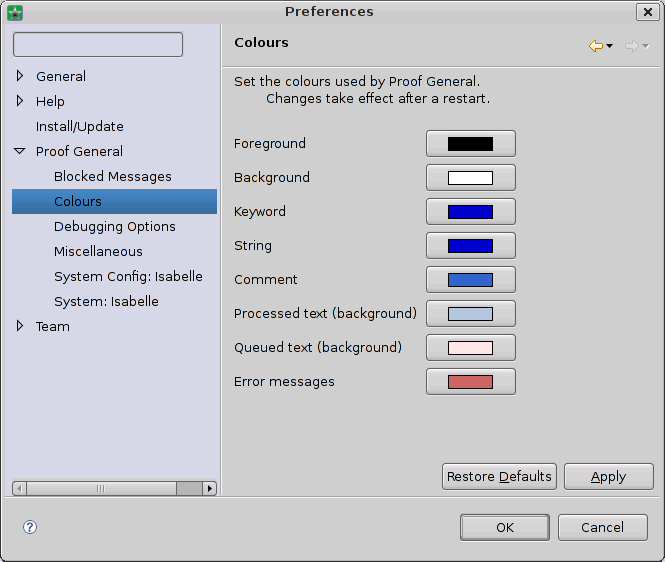
Task: Select System: Isabelle tree item
Action: (106, 302)
